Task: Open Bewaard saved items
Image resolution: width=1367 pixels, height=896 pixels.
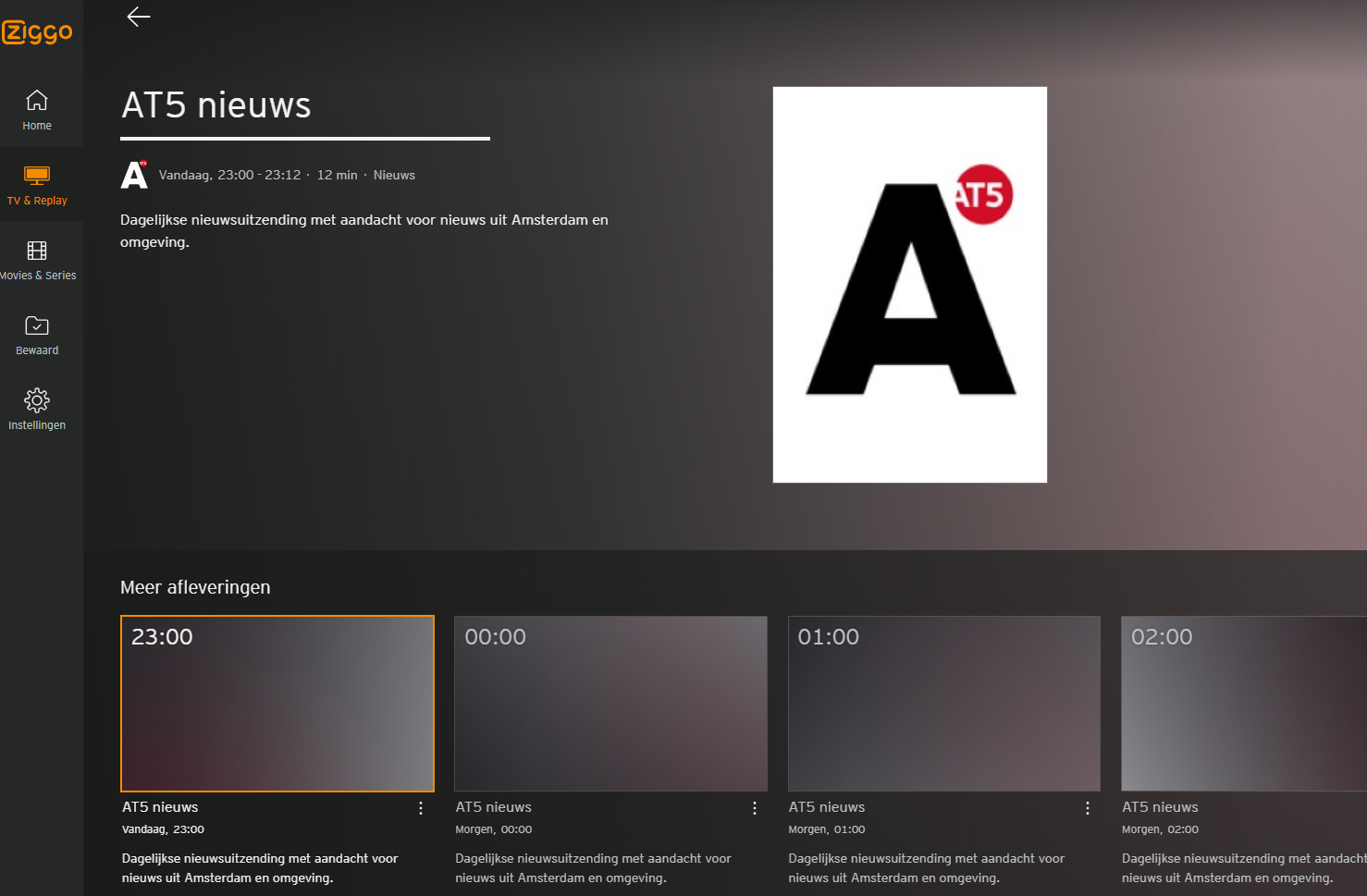Action: 37,335
